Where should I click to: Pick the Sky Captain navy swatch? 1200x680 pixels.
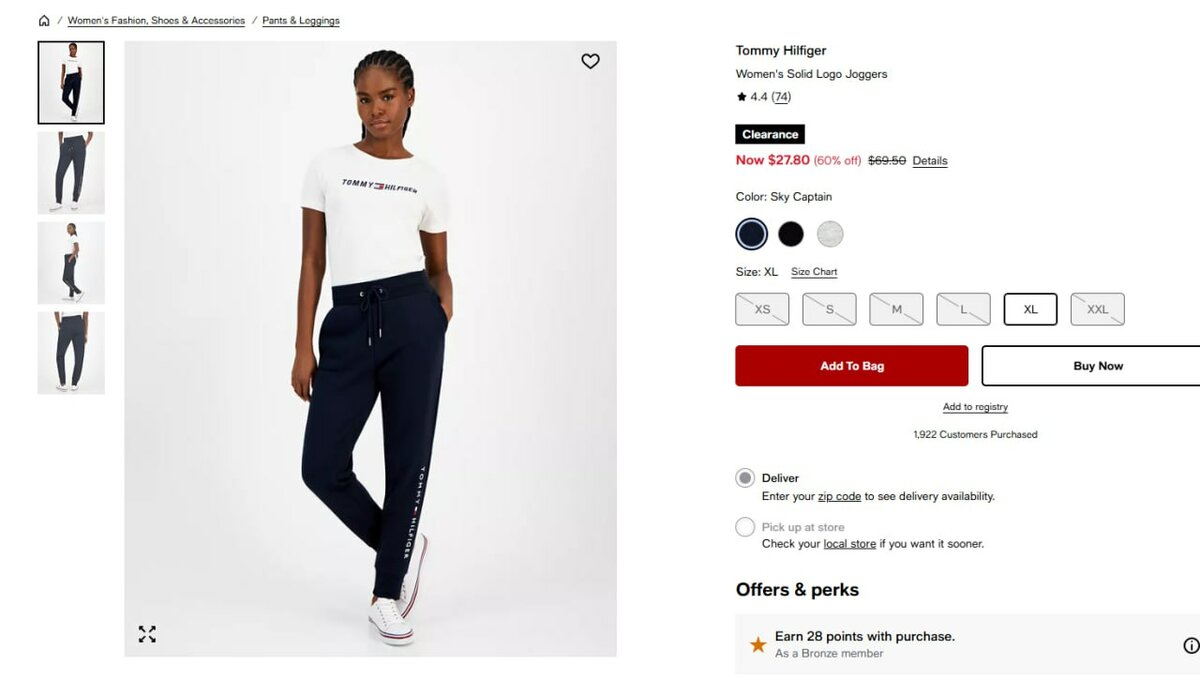[752, 234]
